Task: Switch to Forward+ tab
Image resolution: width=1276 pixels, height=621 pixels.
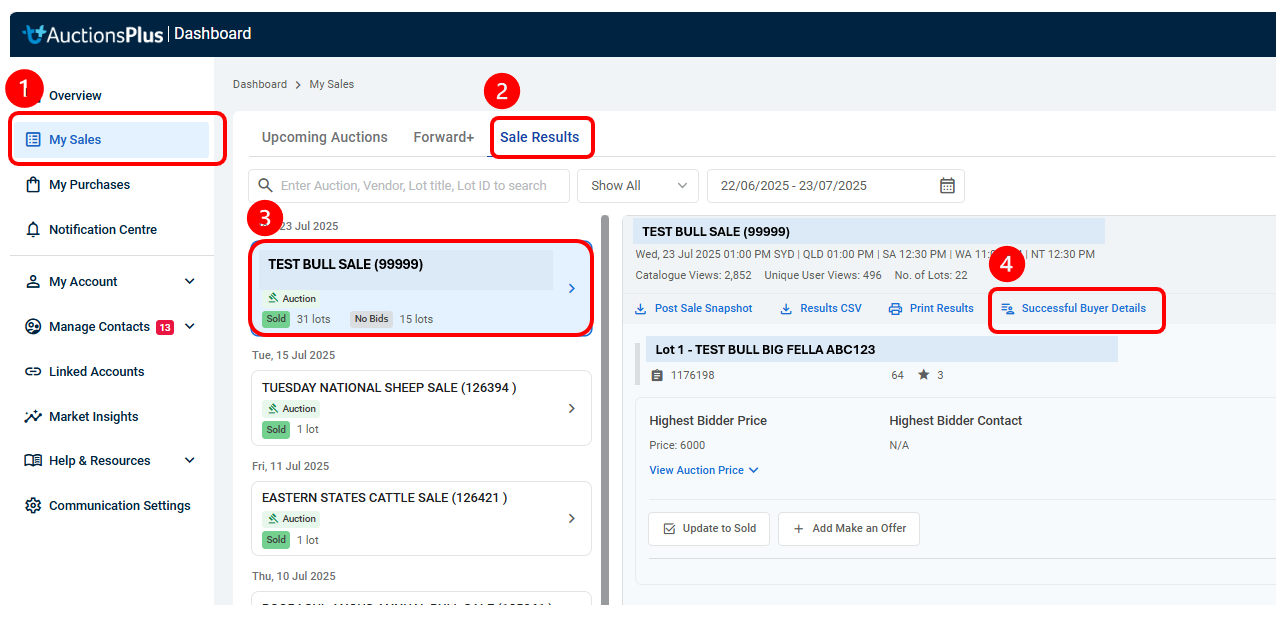Action: pyautogui.click(x=444, y=138)
